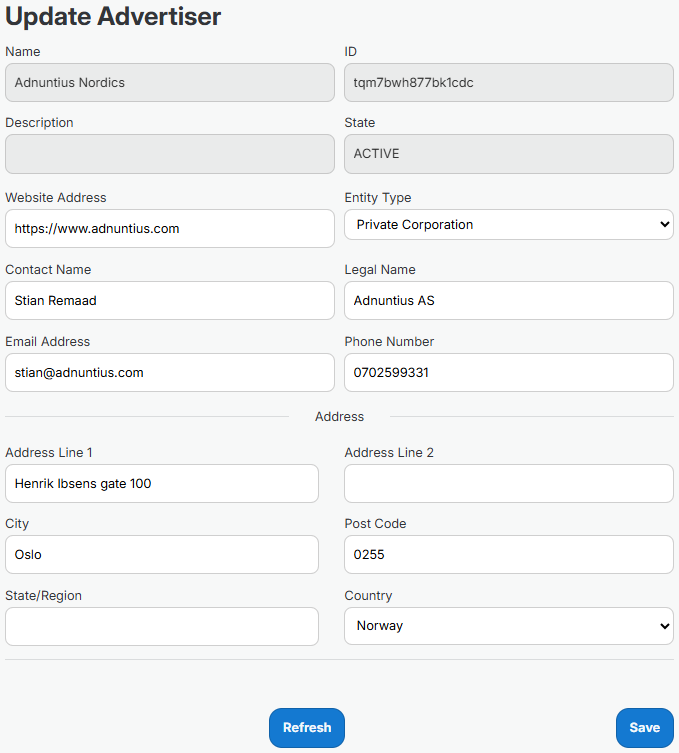Open the Entity Type dropdown

[x=508, y=225]
